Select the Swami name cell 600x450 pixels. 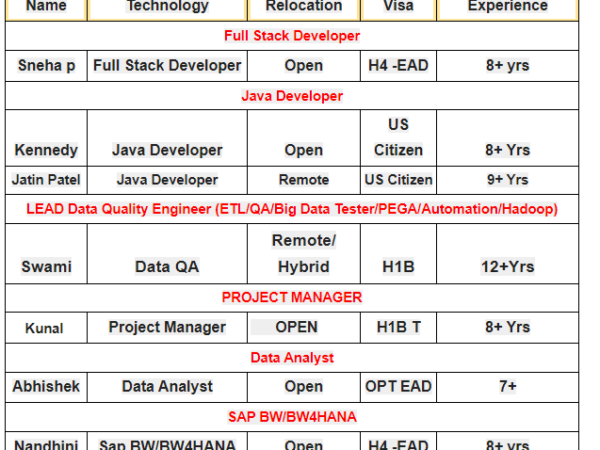46,266
